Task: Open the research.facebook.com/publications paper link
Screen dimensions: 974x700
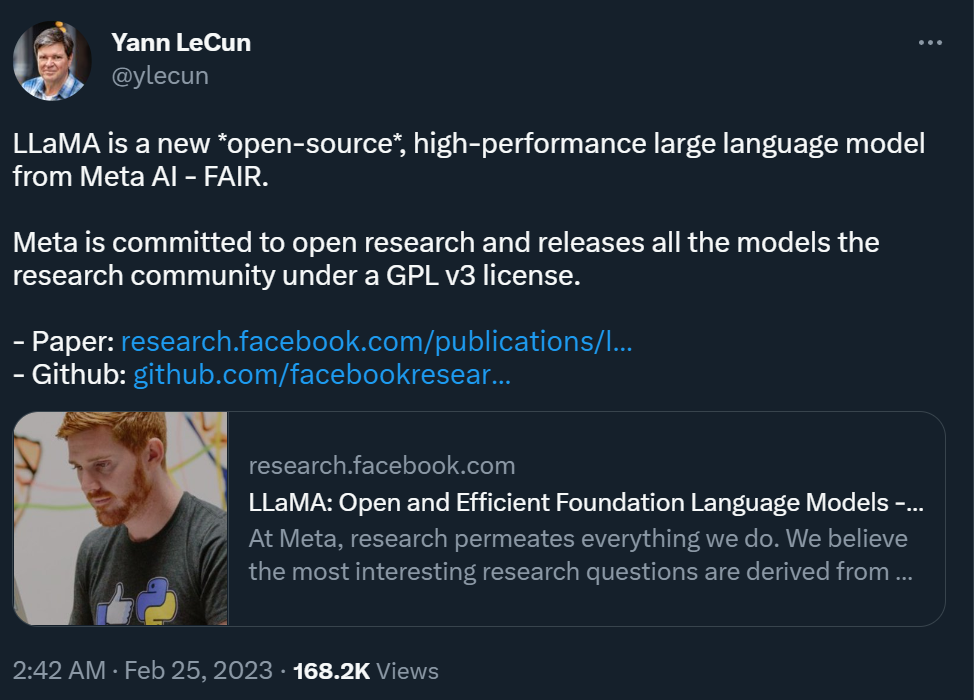Action: [x=376, y=341]
